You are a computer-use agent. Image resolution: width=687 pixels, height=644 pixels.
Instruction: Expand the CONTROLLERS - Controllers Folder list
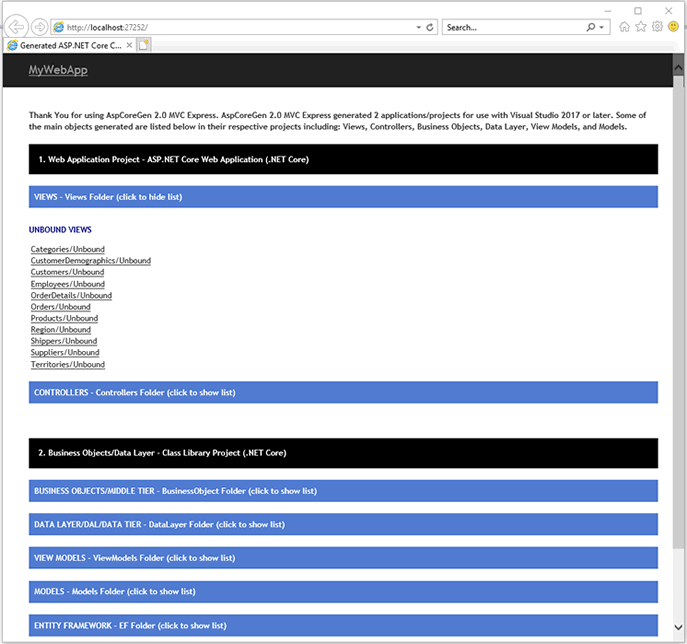click(343, 393)
